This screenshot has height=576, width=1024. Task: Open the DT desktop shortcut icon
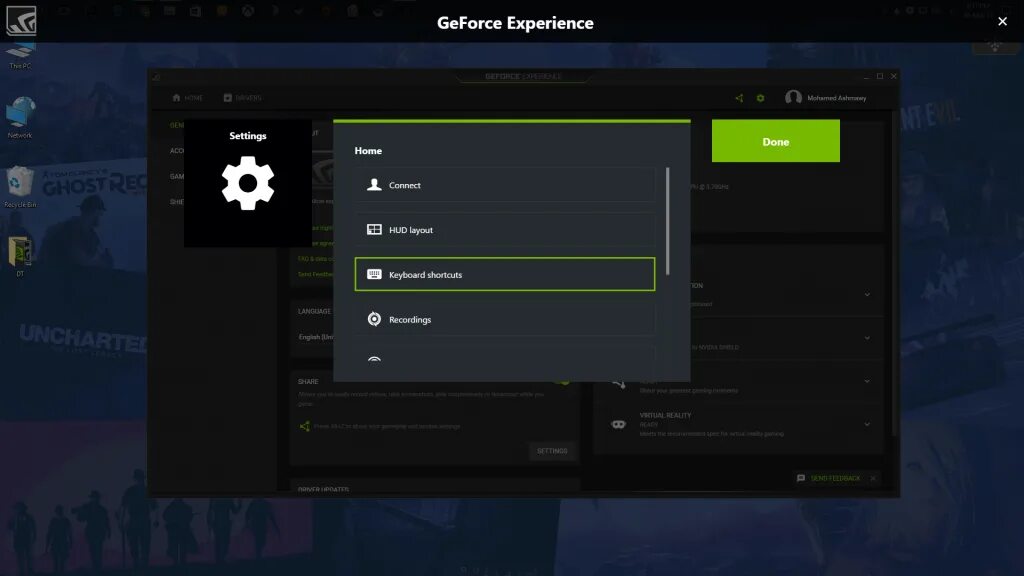[x=20, y=257]
